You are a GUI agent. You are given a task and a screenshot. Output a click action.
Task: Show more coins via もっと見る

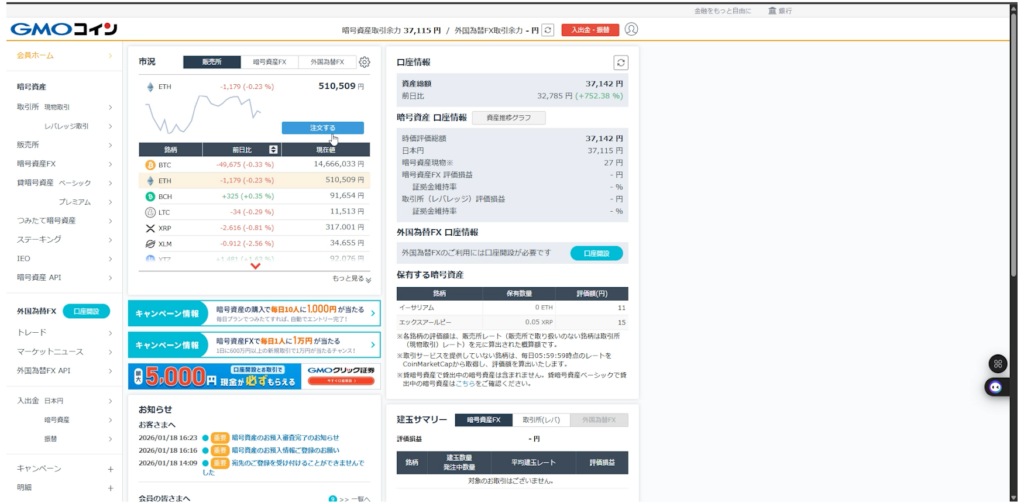[351, 279]
